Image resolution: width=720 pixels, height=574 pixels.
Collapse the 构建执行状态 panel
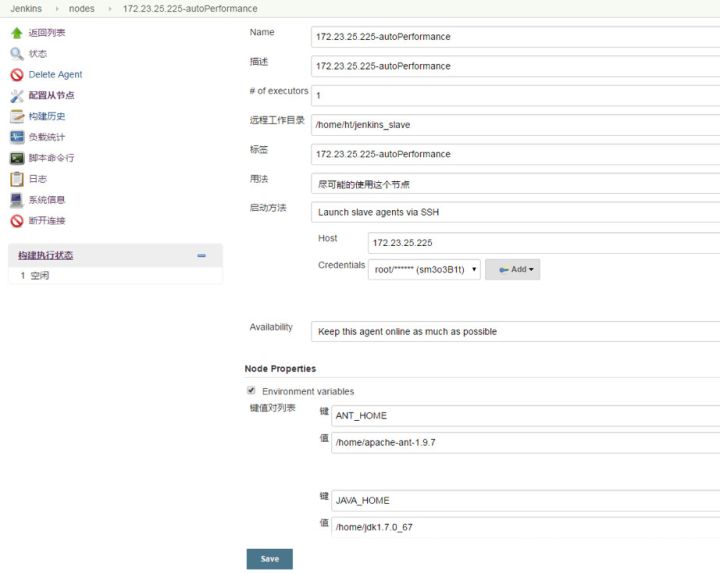[x=202, y=255]
